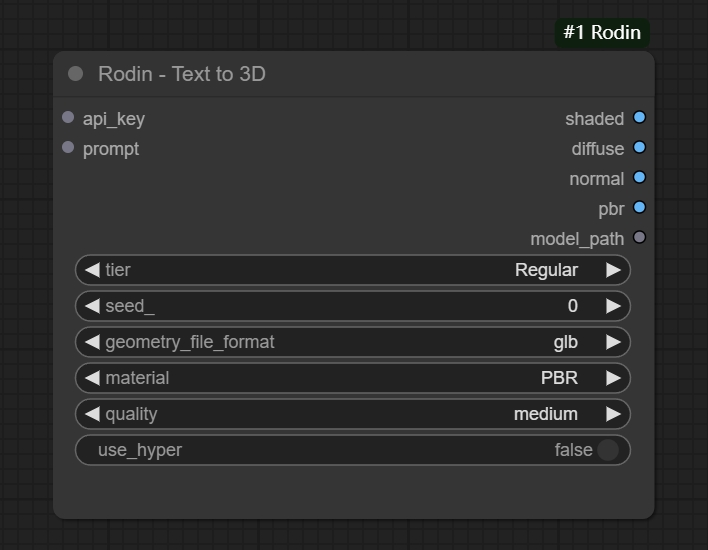Viewport: 708px width, 550px height.
Task: Open geometry_file_format dropdown showing glb
Action: (x=353, y=342)
